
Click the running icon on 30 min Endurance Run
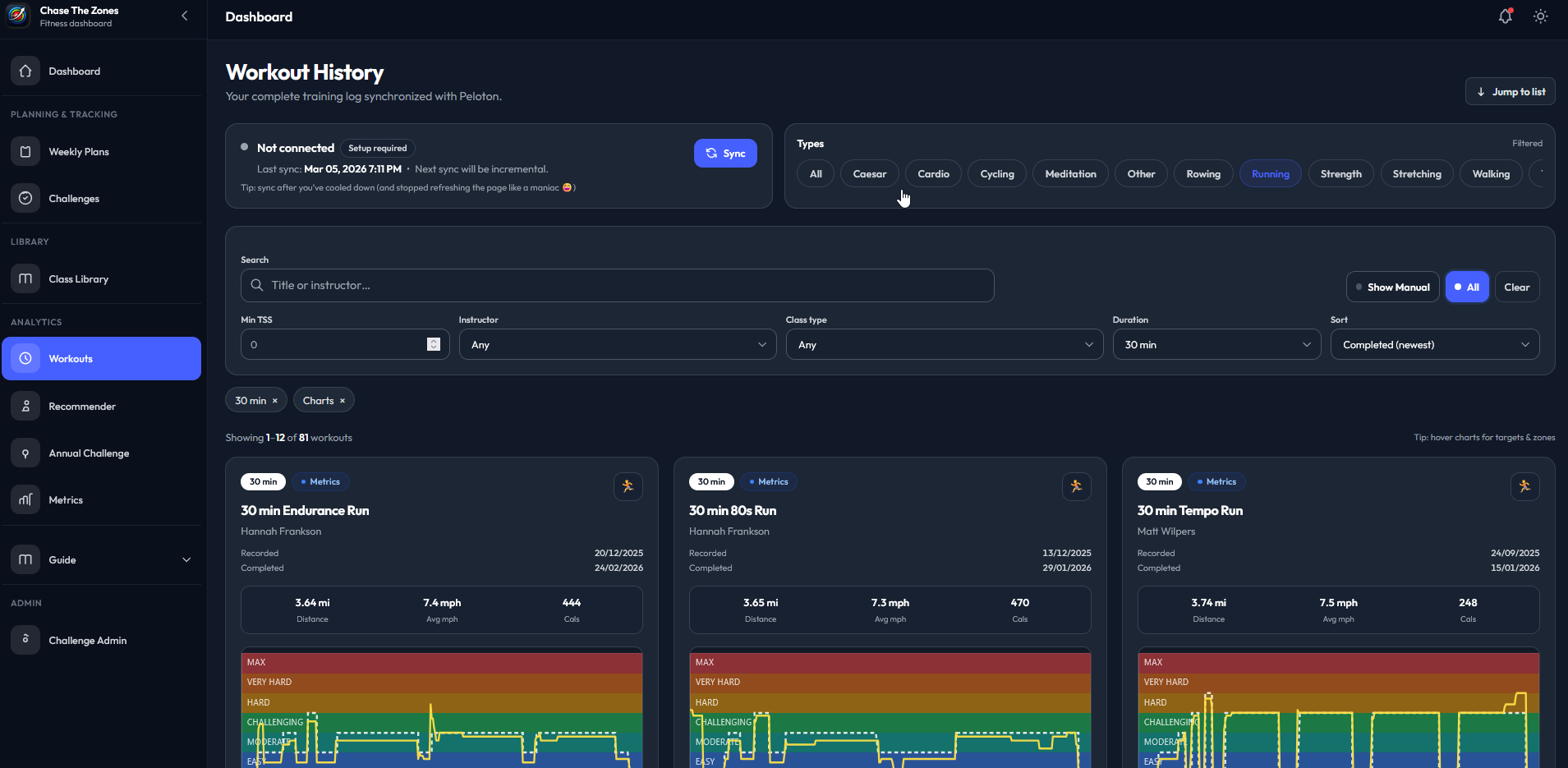click(628, 486)
